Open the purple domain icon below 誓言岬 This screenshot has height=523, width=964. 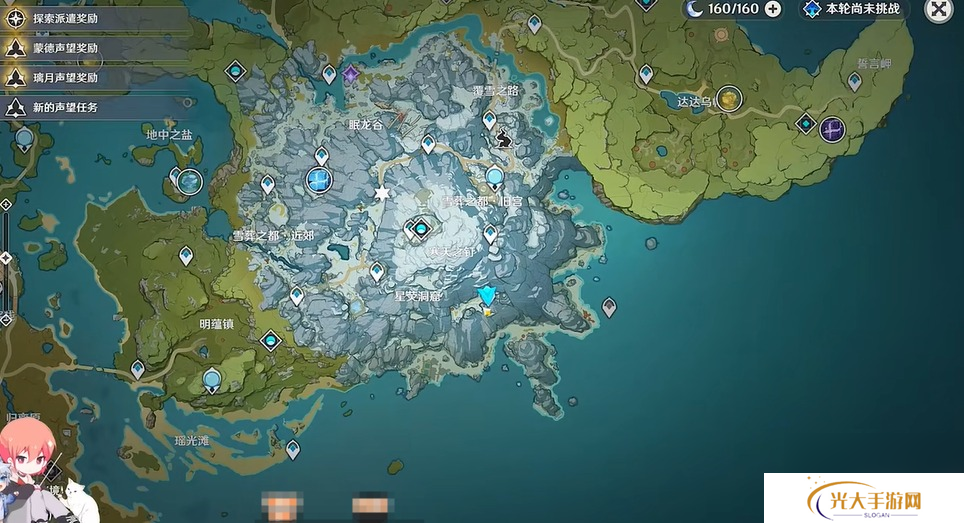832,129
